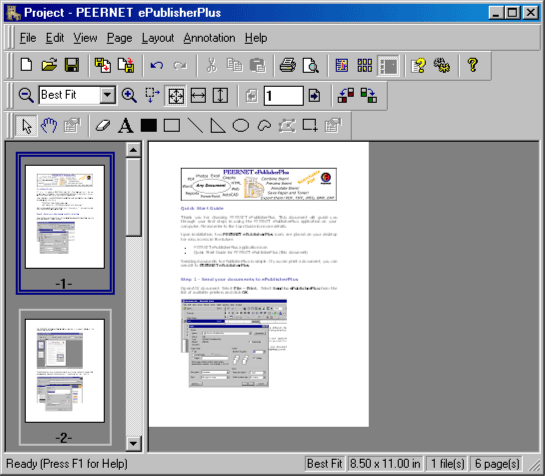Click the Undo arrow icon
Viewport: 545px width, 476px height.
coord(157,65)
